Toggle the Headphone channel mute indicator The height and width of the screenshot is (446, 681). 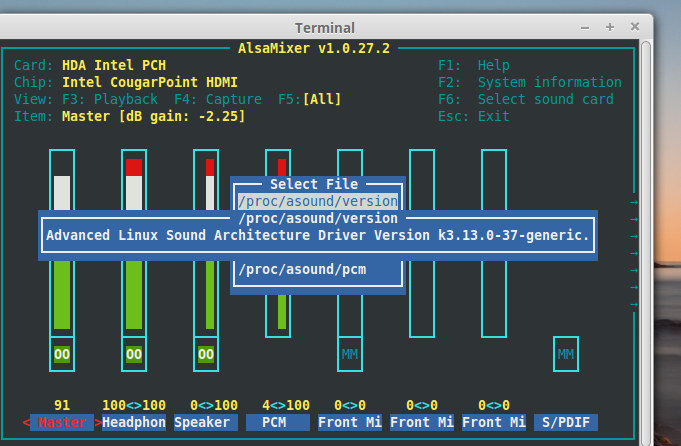coord(134,354)
